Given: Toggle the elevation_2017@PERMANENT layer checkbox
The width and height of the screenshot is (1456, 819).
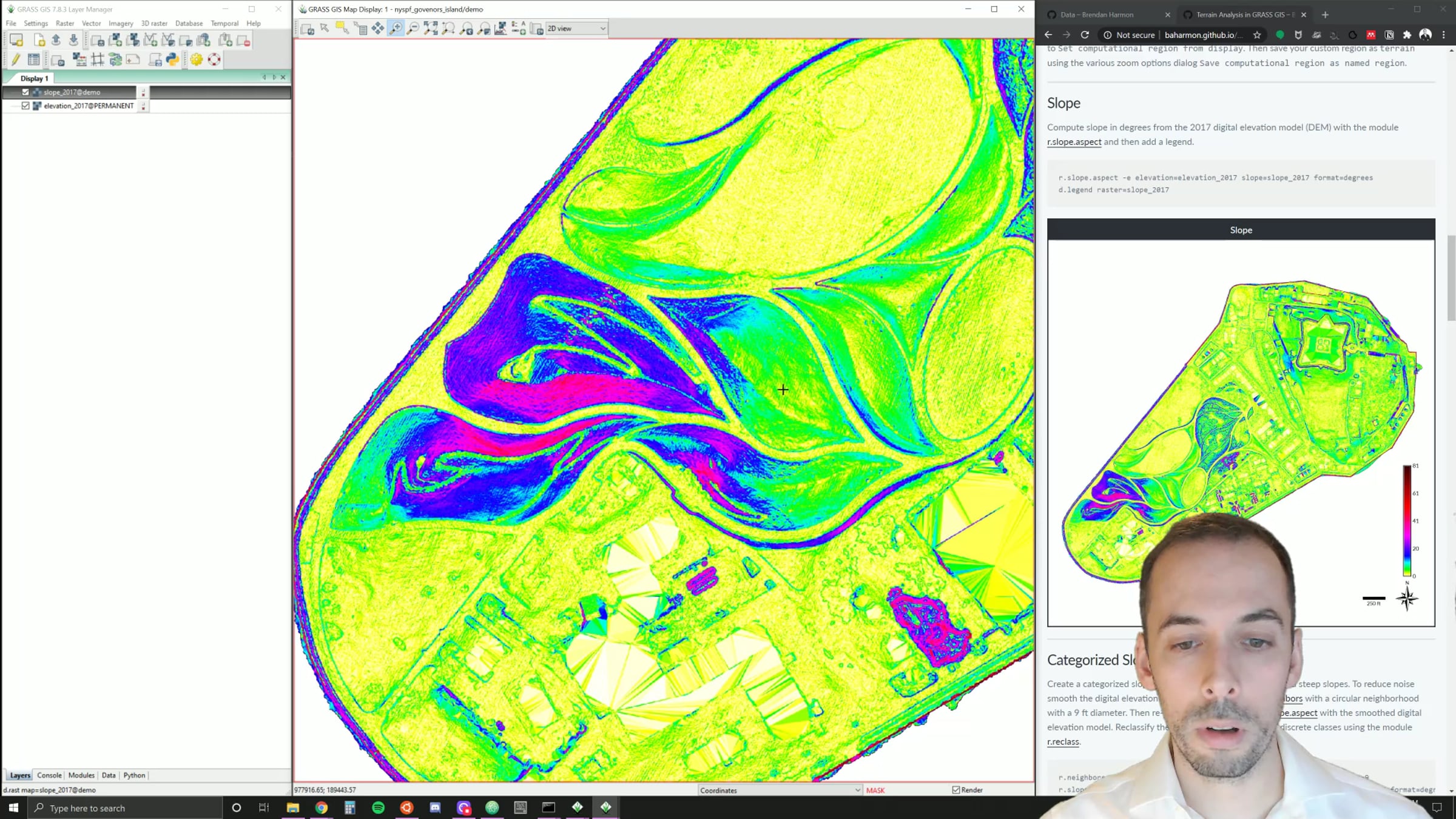Looking at the screenshot, I should pyautogui.click(x=25, y=106).
